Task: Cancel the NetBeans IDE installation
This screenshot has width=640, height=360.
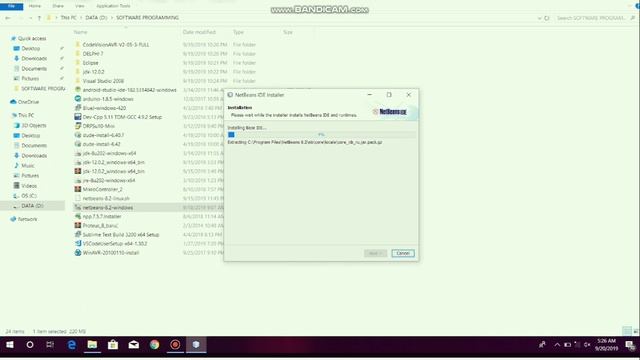Action: tap(403, 253)
